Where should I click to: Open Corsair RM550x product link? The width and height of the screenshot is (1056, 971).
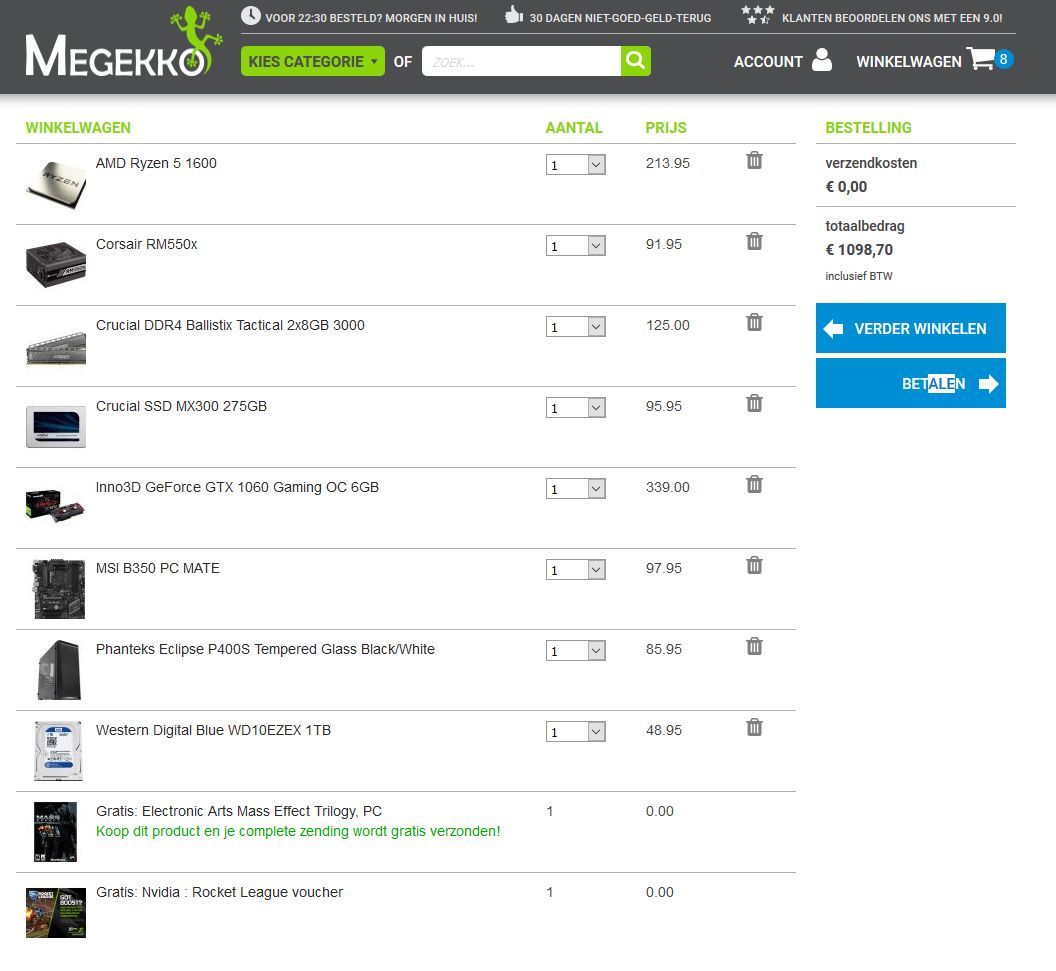[146, 244]
